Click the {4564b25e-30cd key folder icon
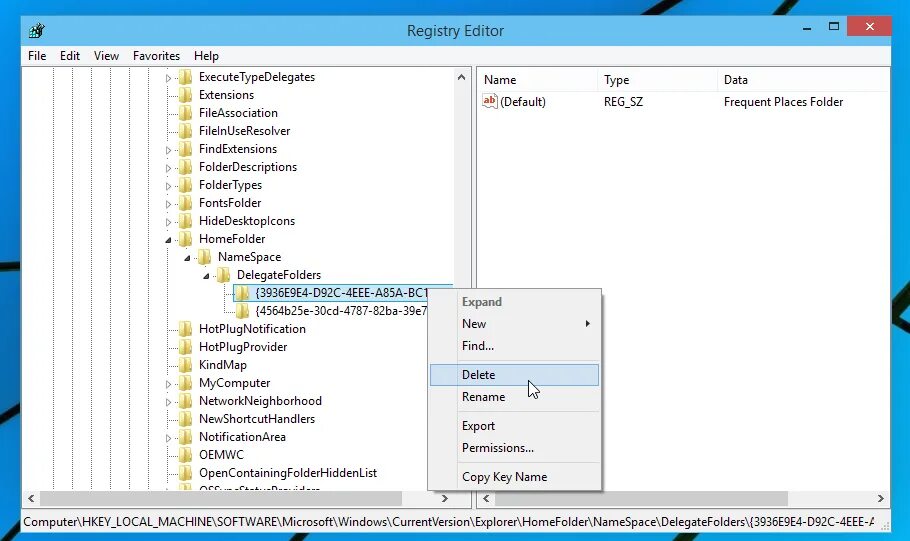Image resolution: width=910 pixels, height=541 pixels. point(243,311)
